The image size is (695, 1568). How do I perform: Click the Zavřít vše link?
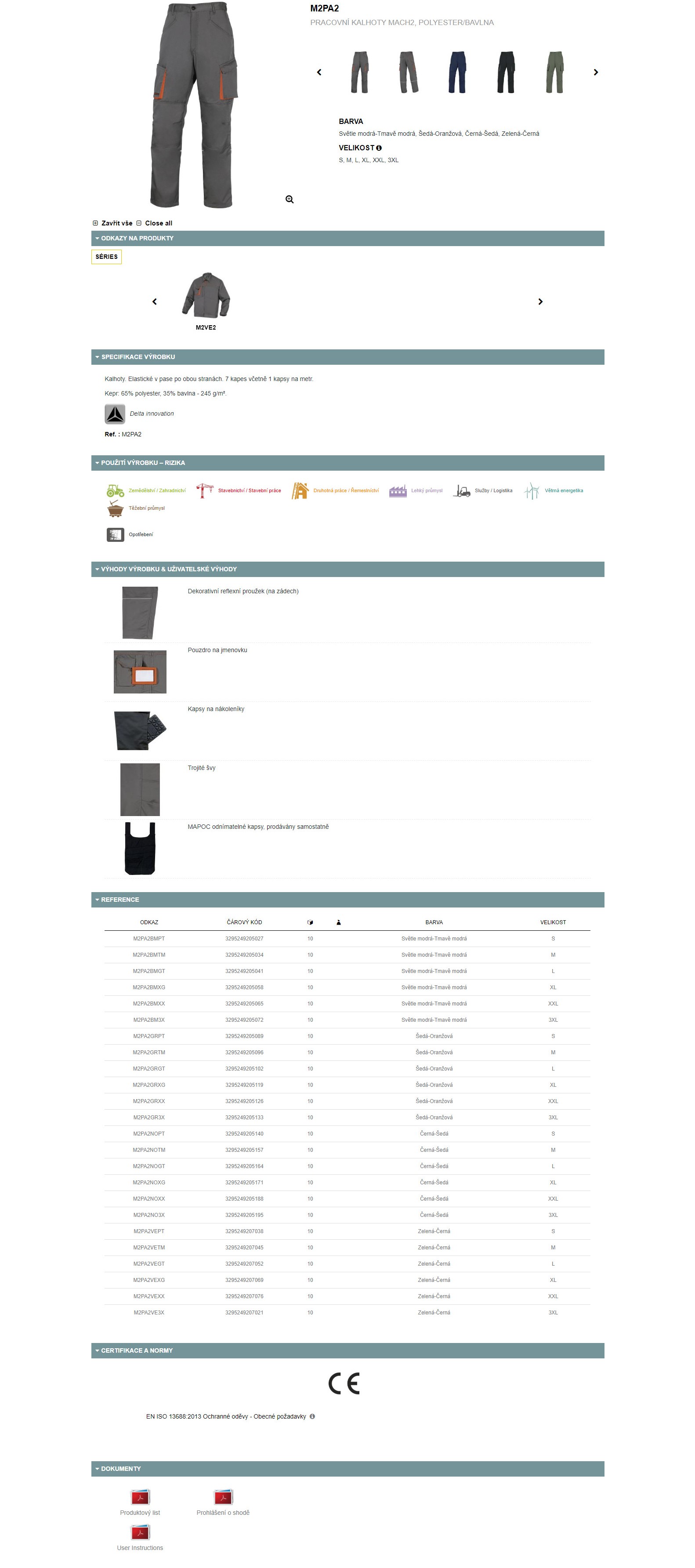pos(117,223)
